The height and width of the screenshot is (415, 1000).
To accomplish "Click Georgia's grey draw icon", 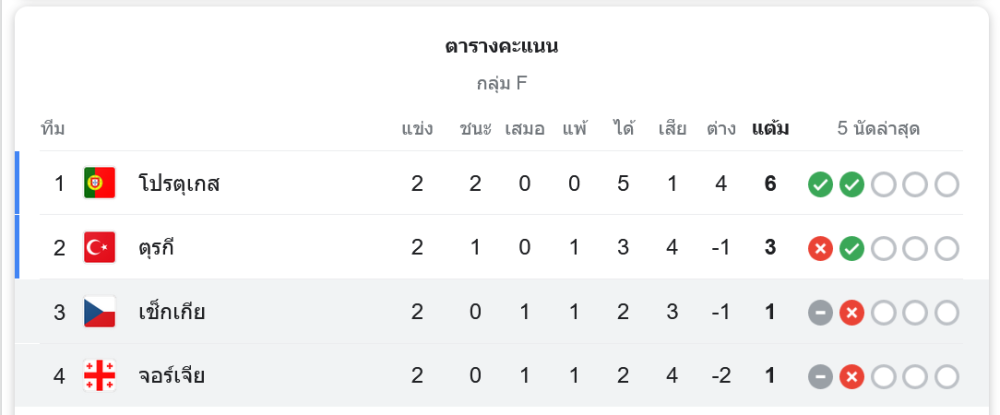I will pyautogui.click(x=820, y=377).
